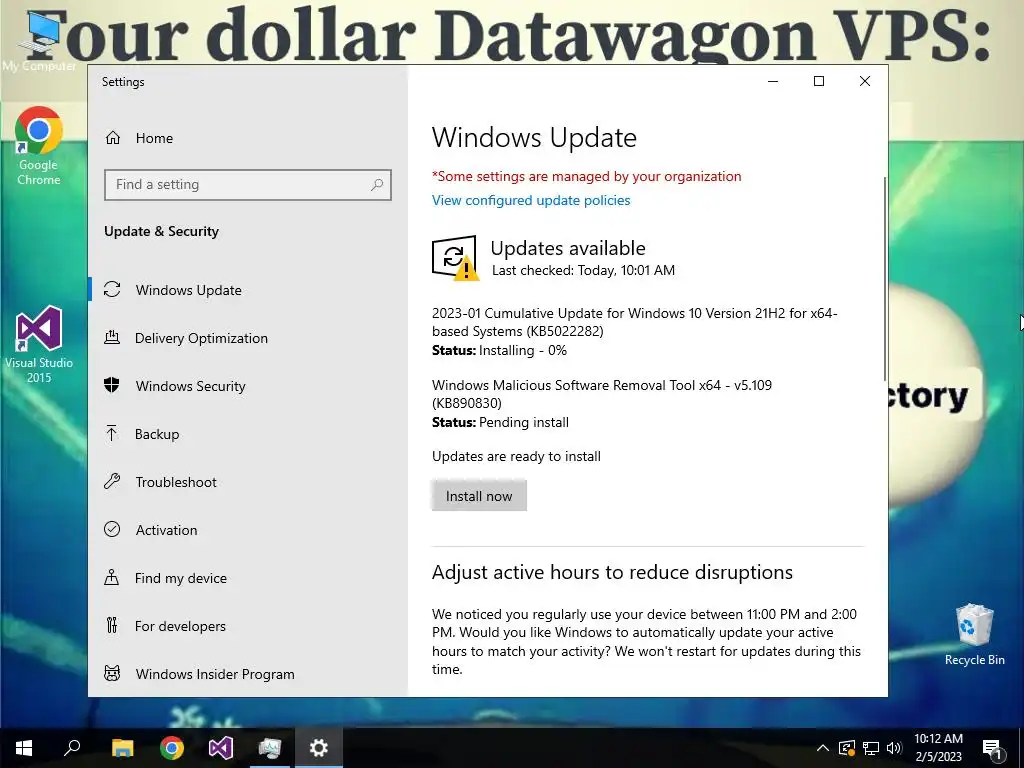
Task: Open Find my device
Action: [180, 578]
